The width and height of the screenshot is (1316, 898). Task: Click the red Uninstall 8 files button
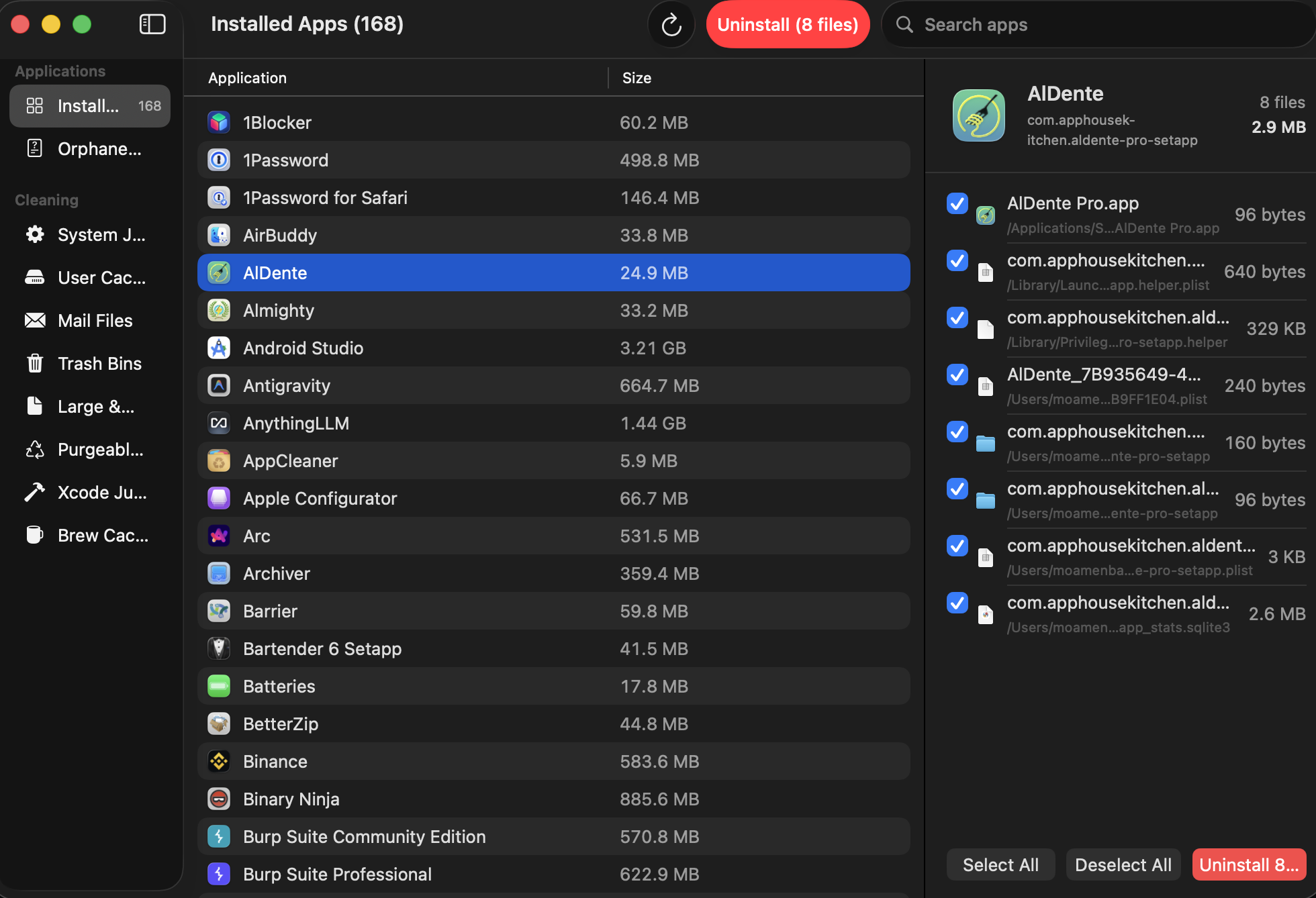click(788, 24)
